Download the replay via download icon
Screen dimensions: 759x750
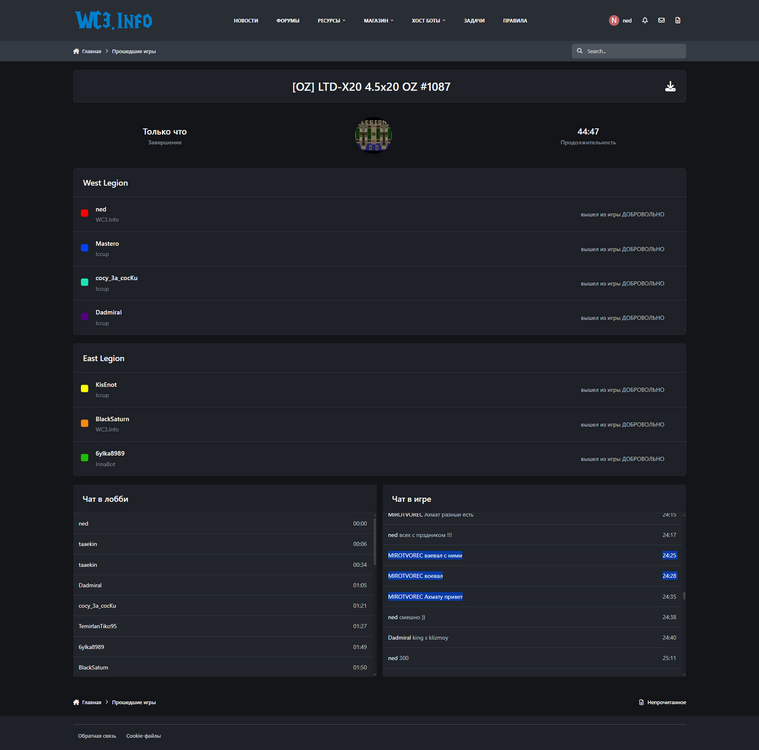tap(670, 87)
